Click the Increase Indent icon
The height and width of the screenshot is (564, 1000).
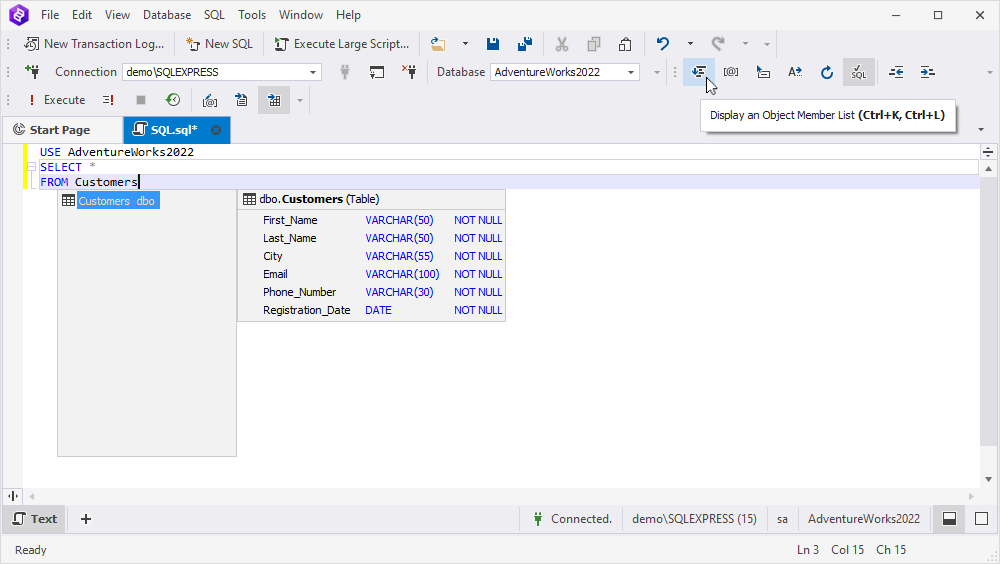pos(928,72)
